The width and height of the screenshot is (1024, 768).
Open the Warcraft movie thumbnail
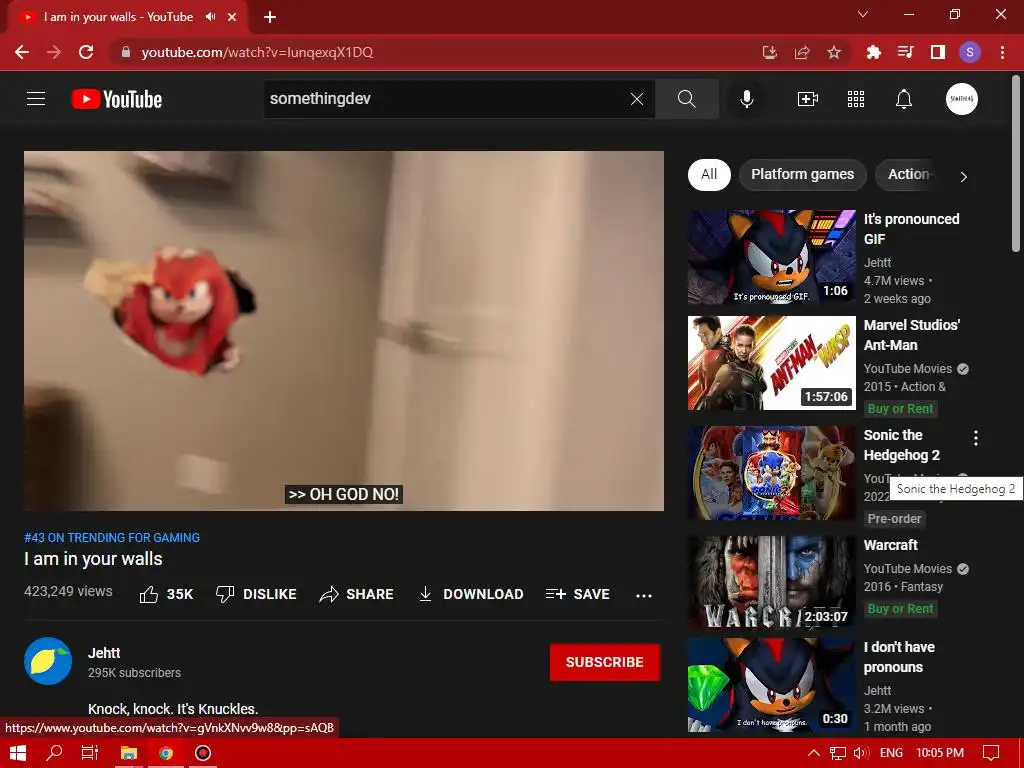pos(771,583)
